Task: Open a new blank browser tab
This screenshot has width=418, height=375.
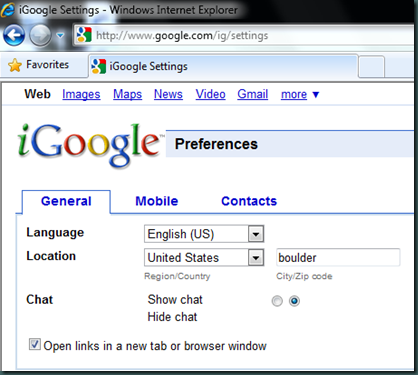Action: [x=372, y=67]
